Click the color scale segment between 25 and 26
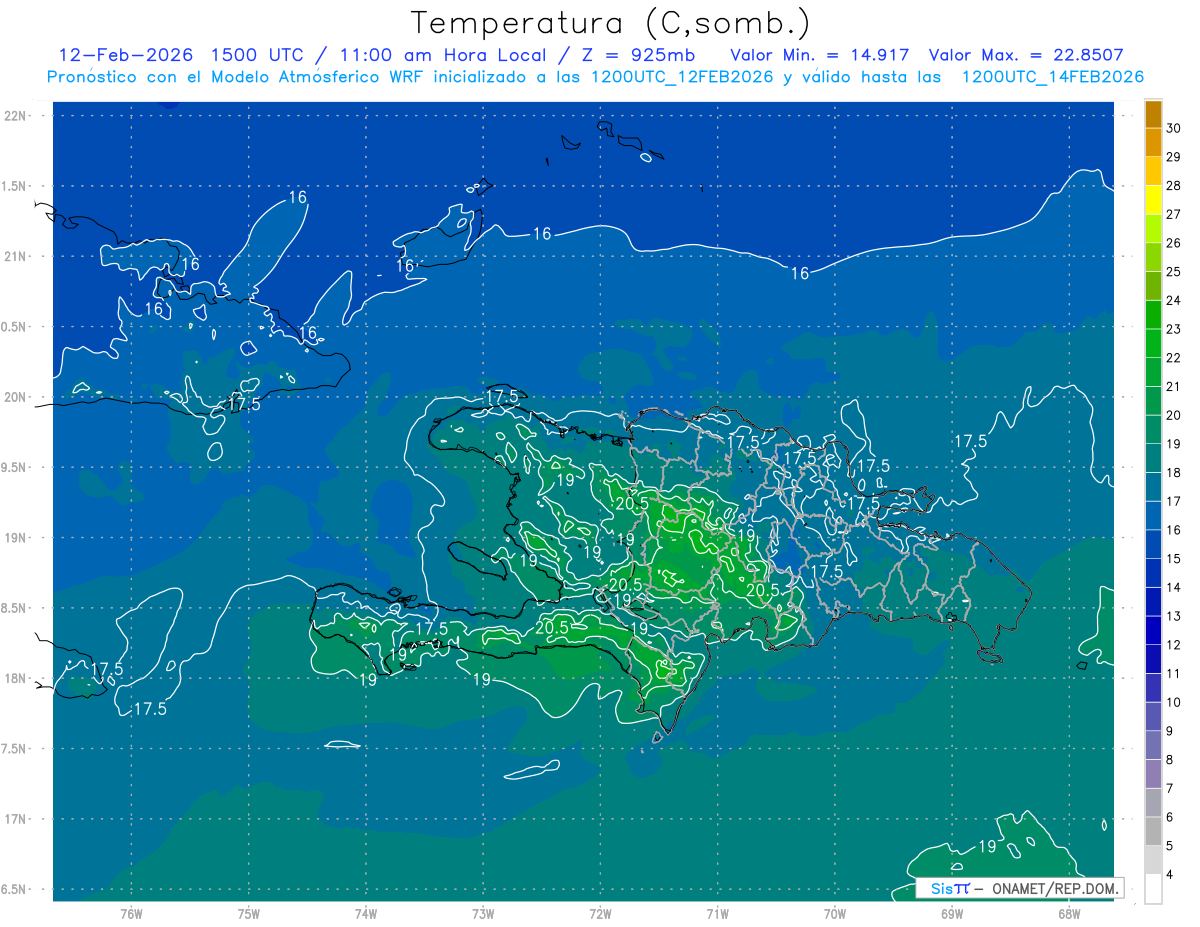This screenshot has width=1200, height=927. [x=1153, y=258]
